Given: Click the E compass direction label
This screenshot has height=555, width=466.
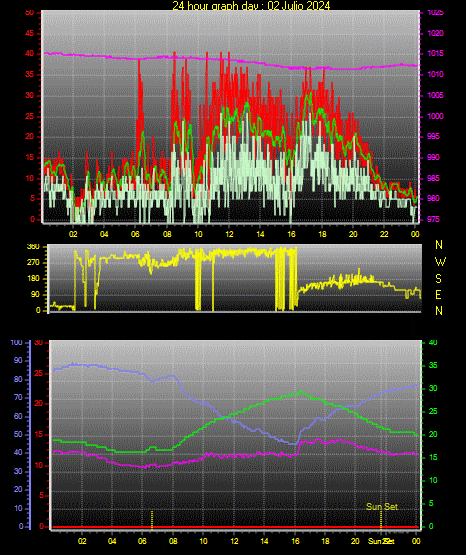Looking at the screenshot, I should pyautogui.click(x=438, y=295).
